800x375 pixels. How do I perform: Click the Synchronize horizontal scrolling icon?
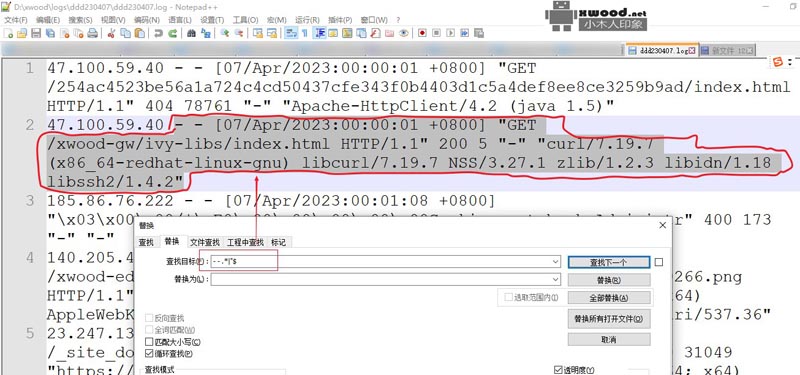272,33
